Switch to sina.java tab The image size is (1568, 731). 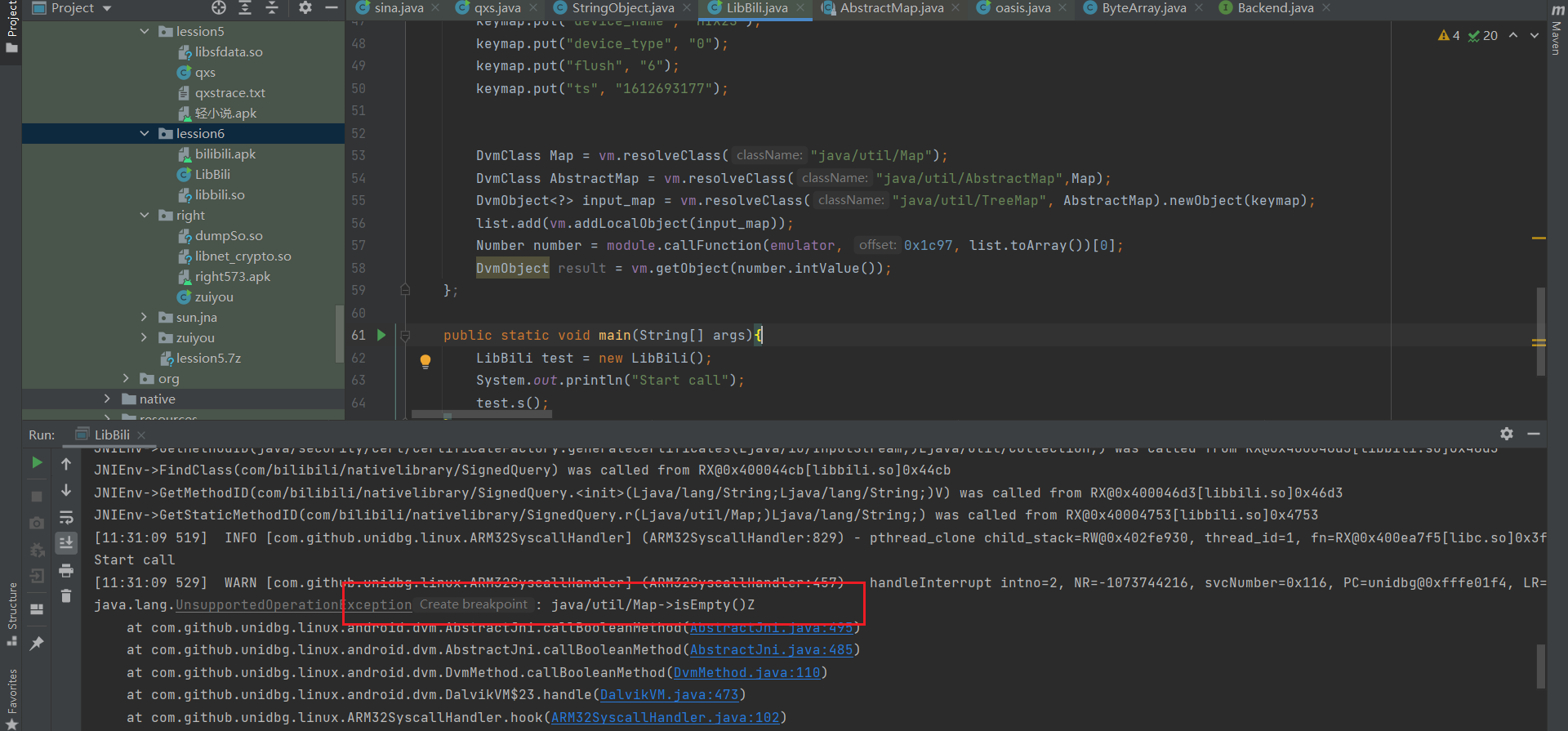[399, 8]
